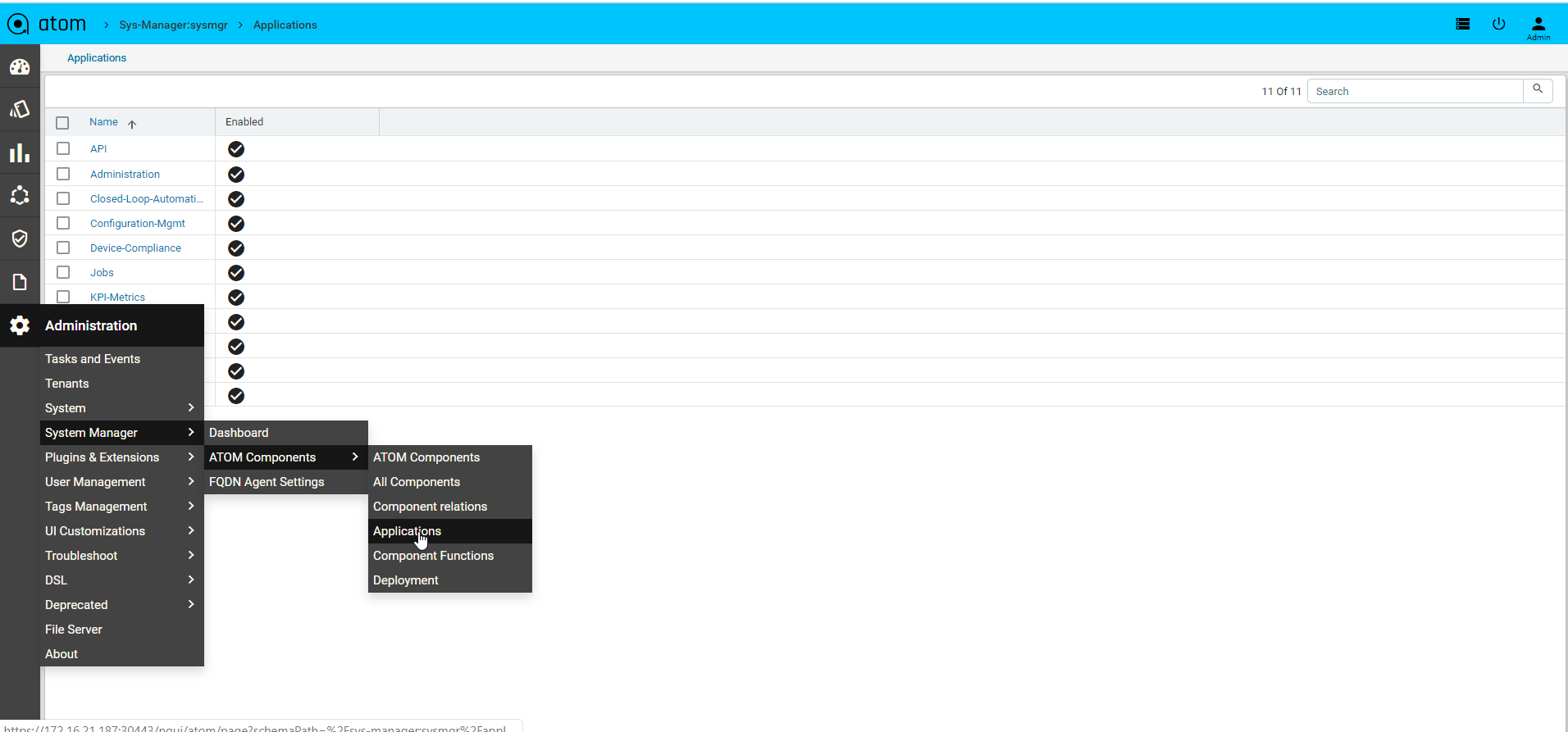1568x732 pixels.
Task: Click Sys-Manager:sysmgr breadcrumb
Action: 173,25
